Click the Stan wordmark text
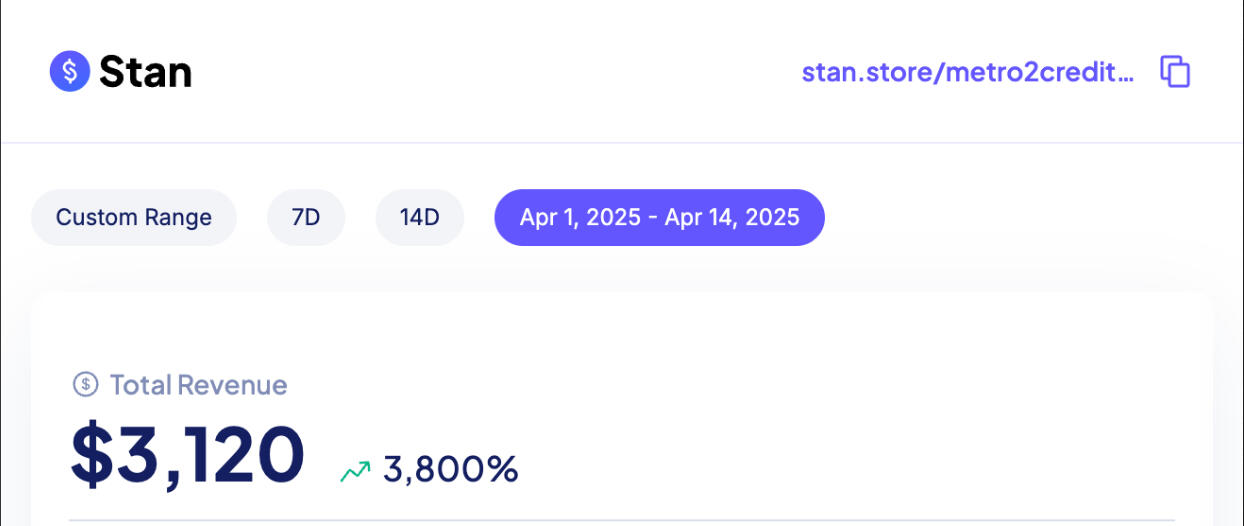Image resolution: width=1244 pixels, height=526 pixels. pos(145,72)
